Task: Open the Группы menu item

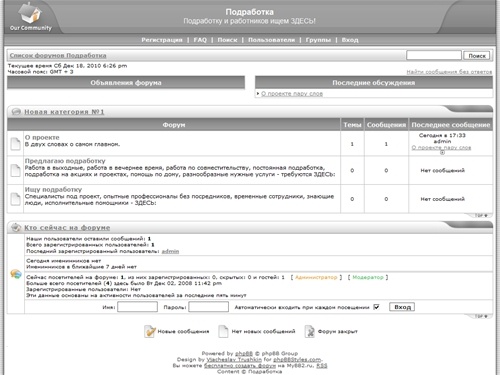Action: coord(318,40)
